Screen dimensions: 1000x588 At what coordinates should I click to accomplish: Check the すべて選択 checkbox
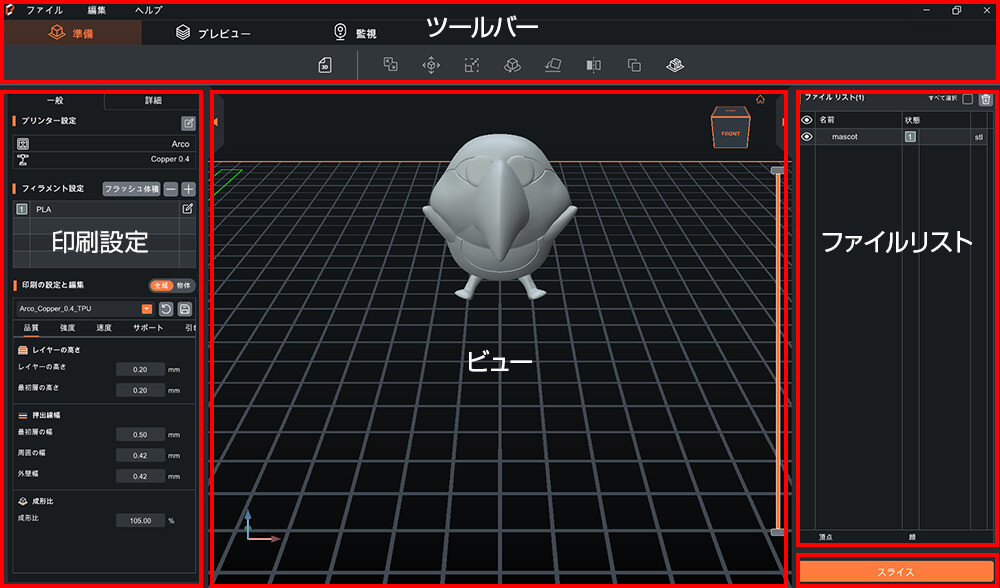point(968,99)
